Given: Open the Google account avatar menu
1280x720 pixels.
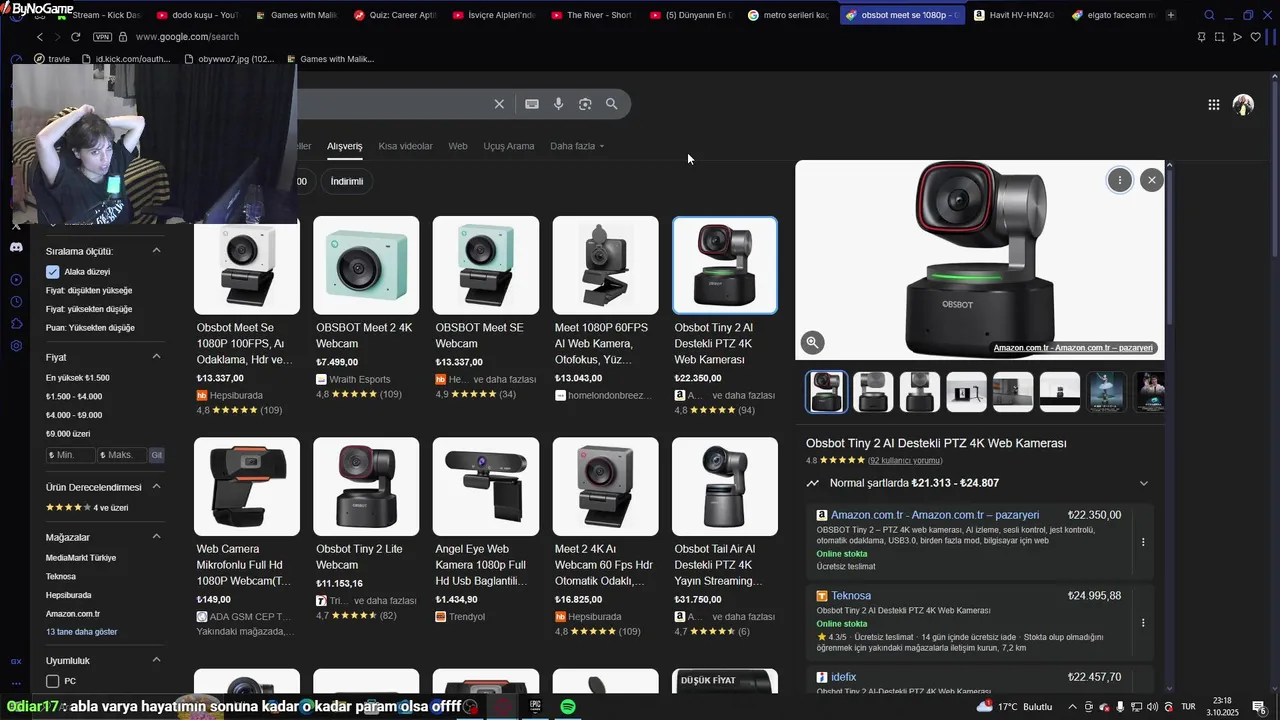Looking at the screenshot, I should coord(1243,104).
